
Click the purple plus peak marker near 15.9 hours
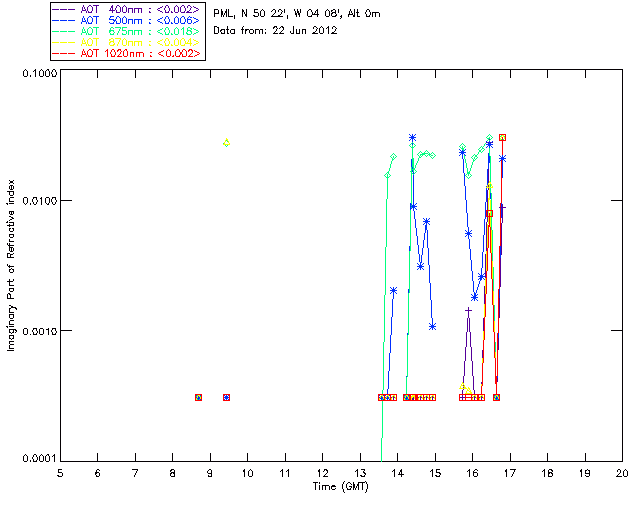tap(469, 311)
